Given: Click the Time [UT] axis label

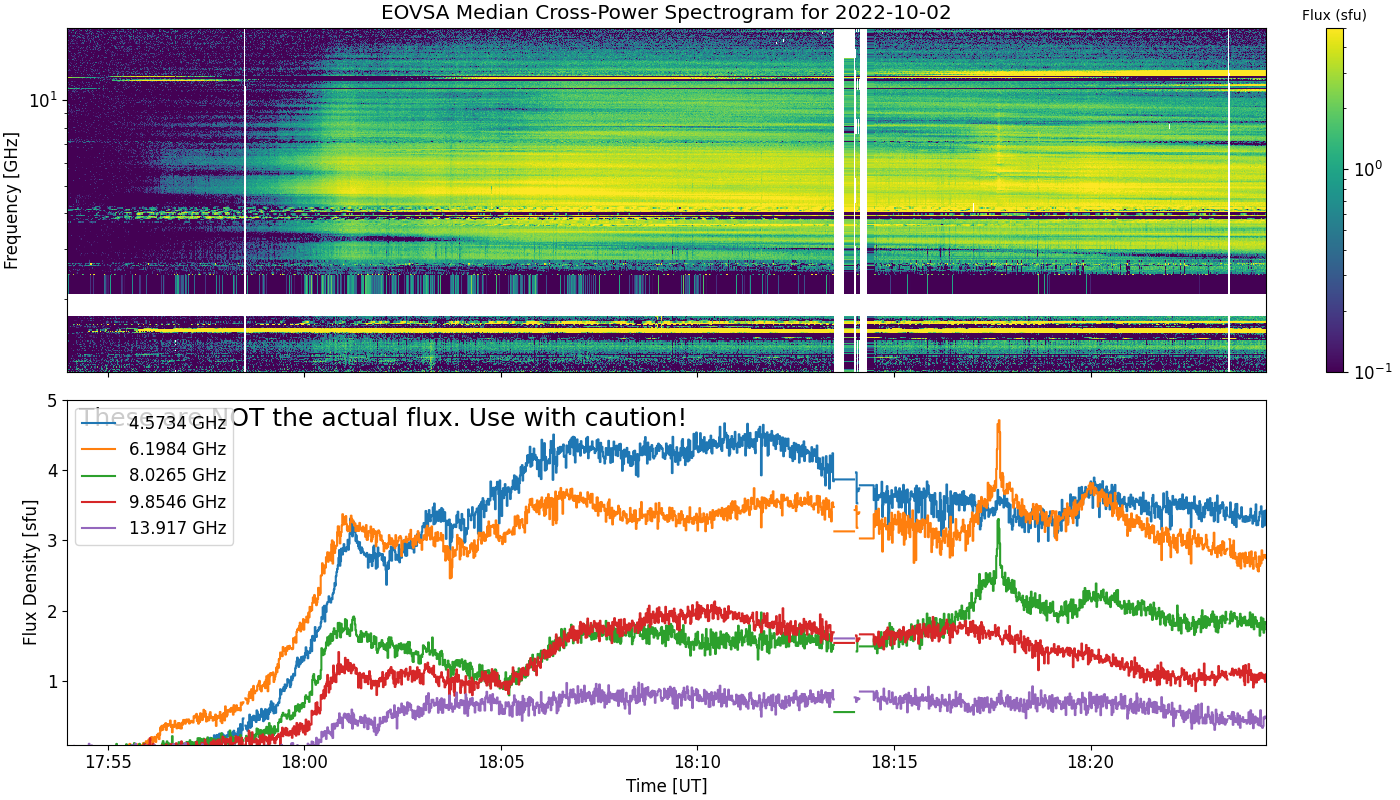Looking at the screenshot, I should coord(666,786).
